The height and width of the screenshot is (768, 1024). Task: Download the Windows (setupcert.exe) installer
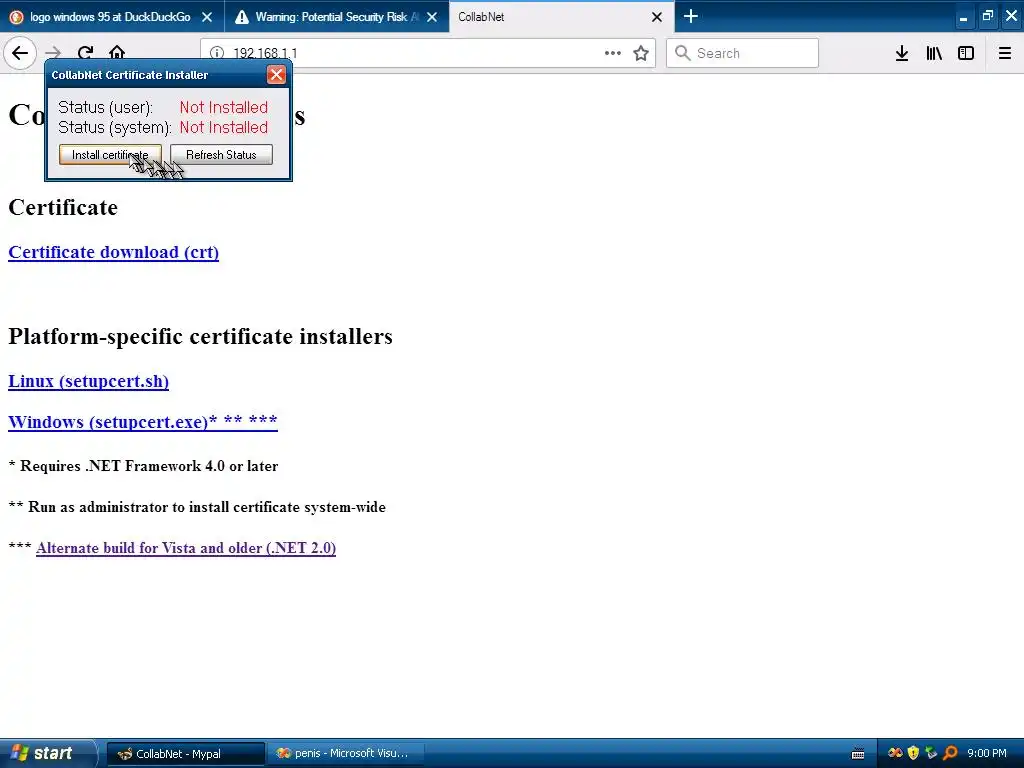coord(142,422)
